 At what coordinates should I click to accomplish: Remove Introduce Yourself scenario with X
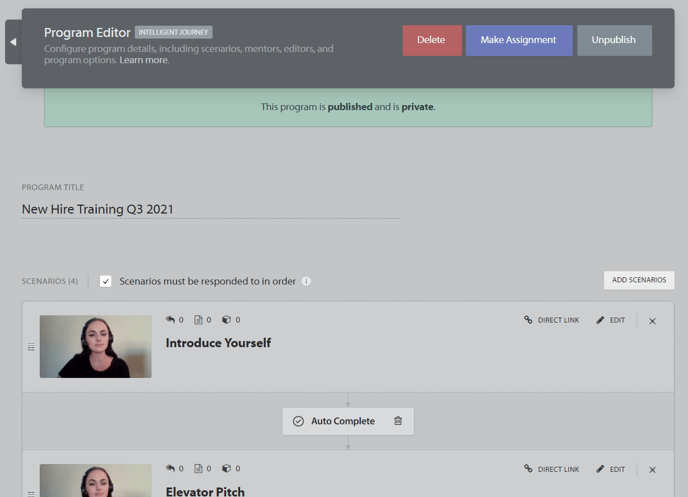[652, 321]
